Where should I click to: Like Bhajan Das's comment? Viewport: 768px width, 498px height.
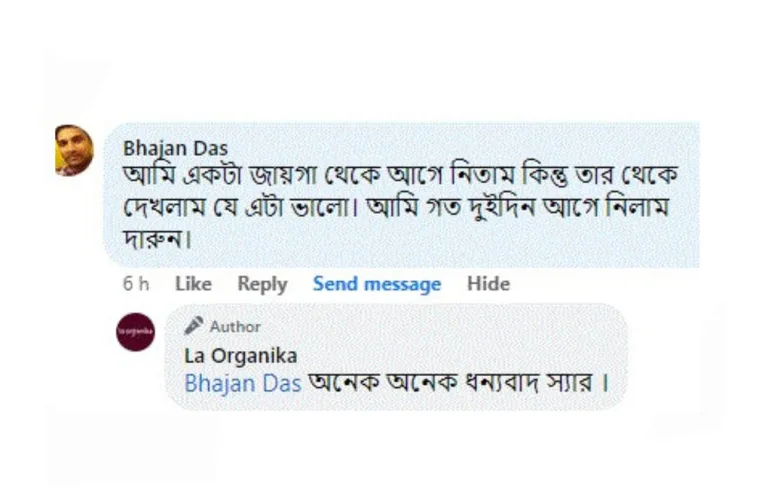click(x=193, y=284)
